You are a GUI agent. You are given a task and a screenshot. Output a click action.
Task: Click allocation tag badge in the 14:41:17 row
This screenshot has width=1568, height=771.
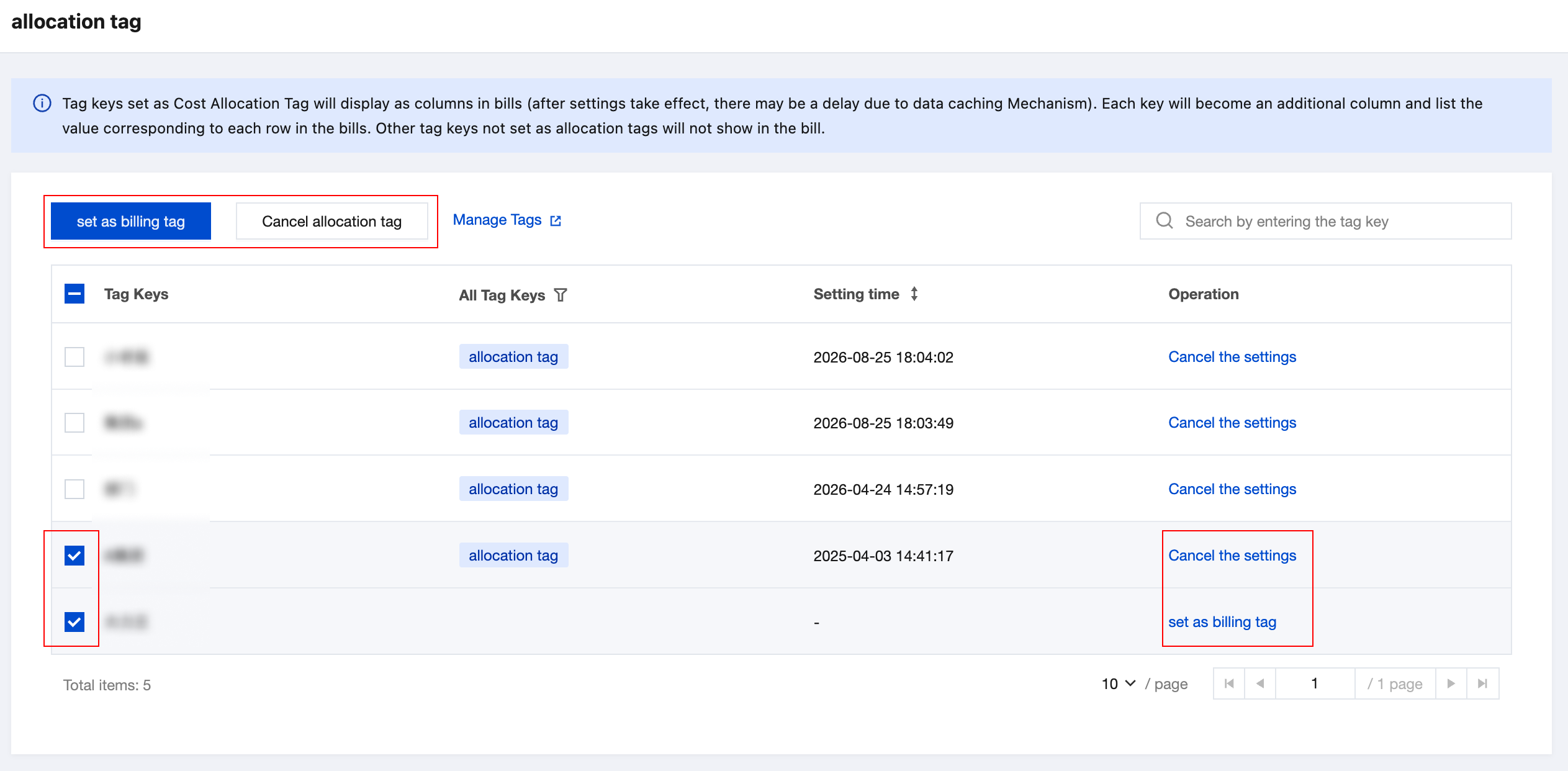tap(513, 556)
